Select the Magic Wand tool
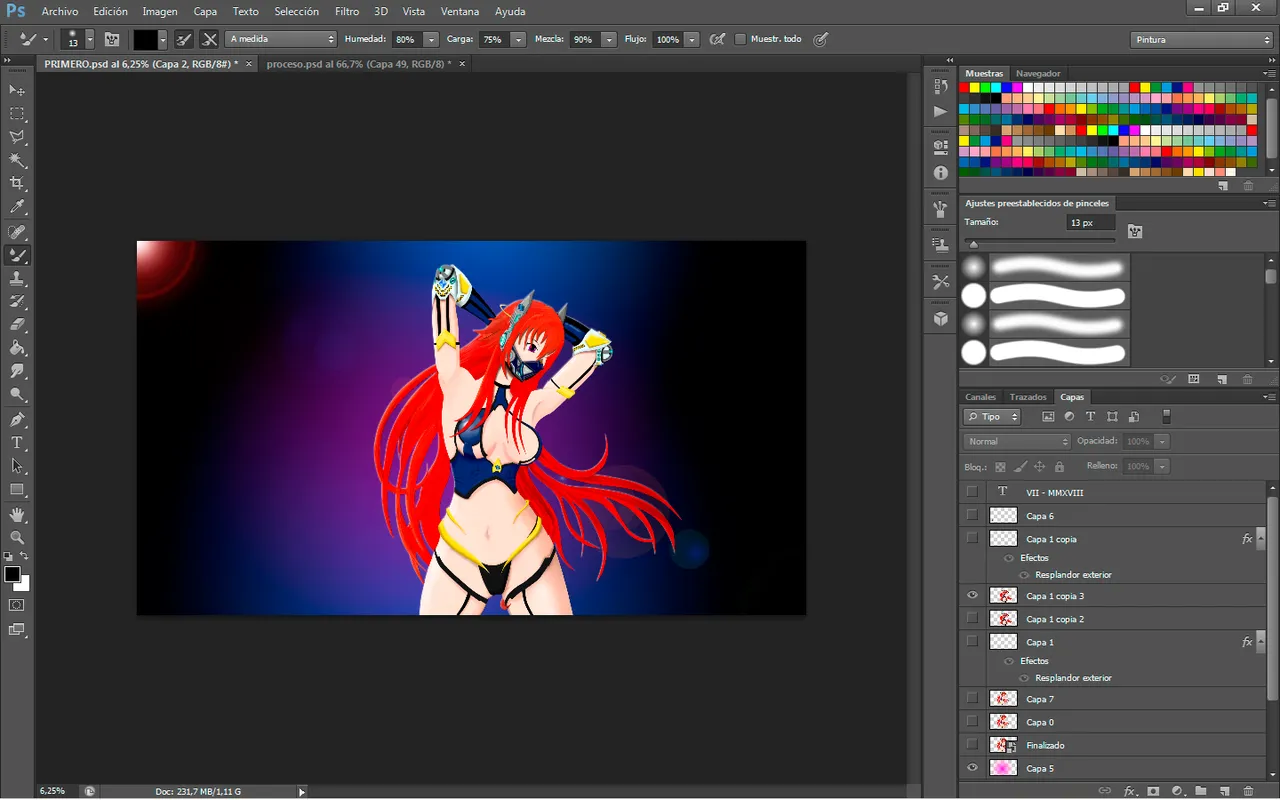The height and width of the screenshot is (800, 1280). click(17, 160)
